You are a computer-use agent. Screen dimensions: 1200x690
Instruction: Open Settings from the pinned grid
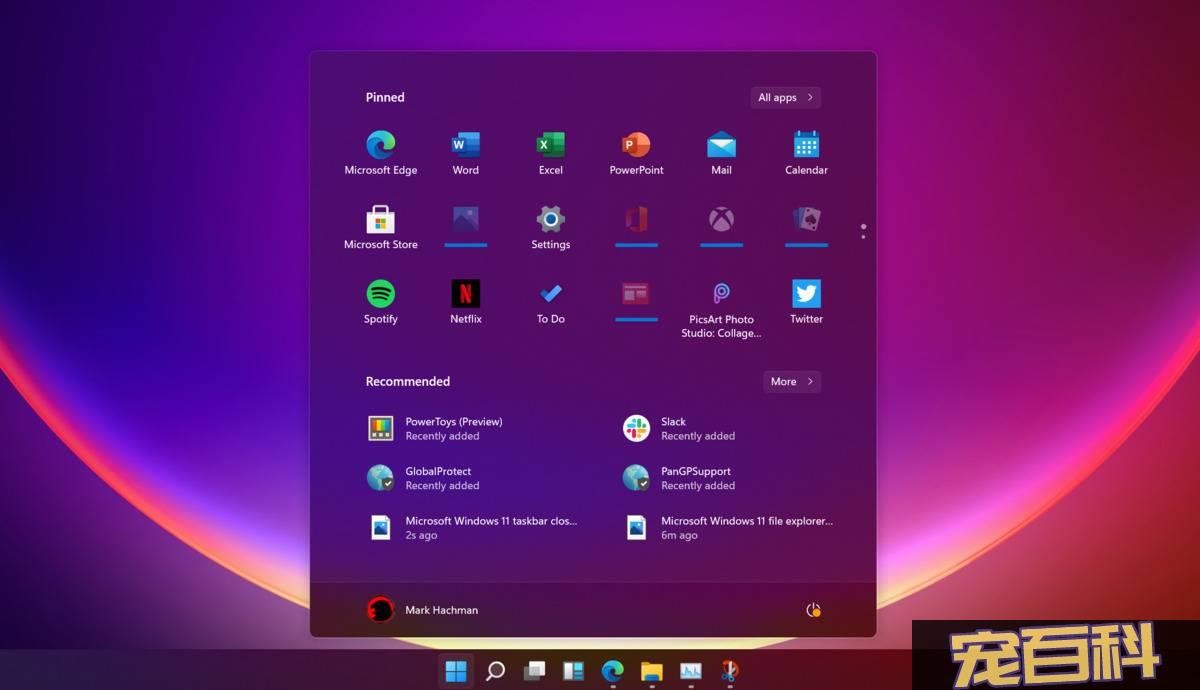[551, 220]
